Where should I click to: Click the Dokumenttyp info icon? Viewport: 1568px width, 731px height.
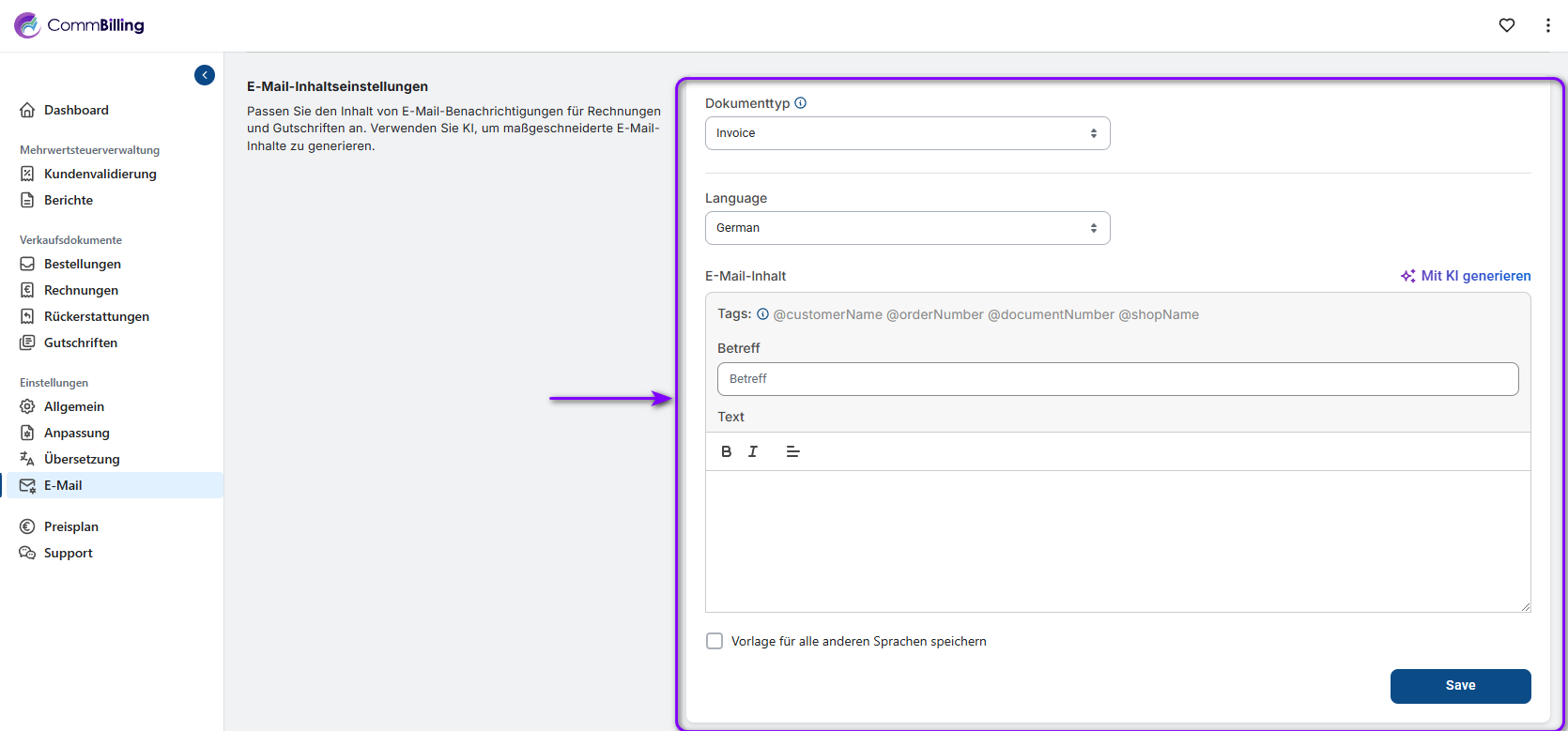801,103
